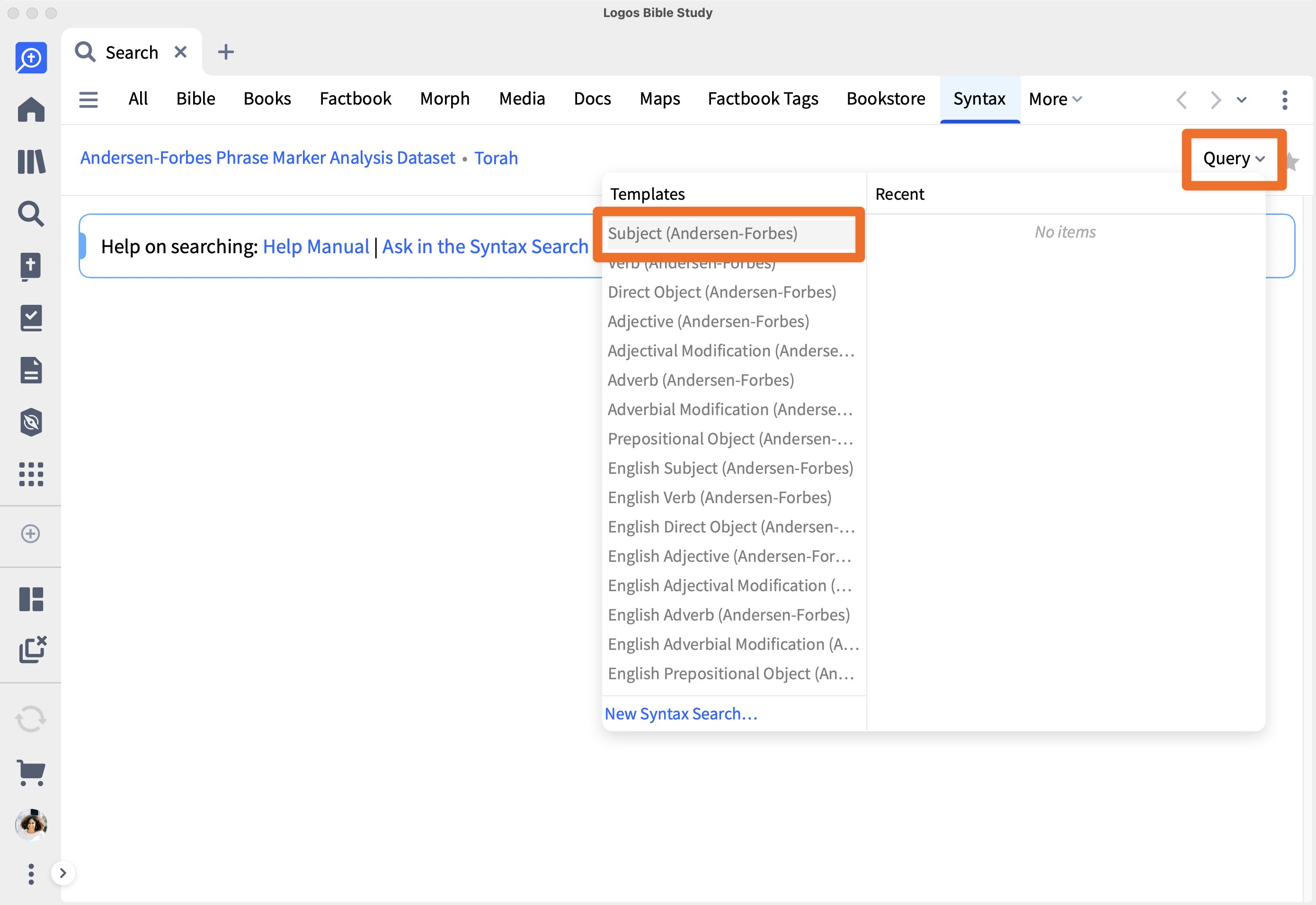1316x905 pixels.
Task: Open the Help Manual link
Action: [316, 246]
